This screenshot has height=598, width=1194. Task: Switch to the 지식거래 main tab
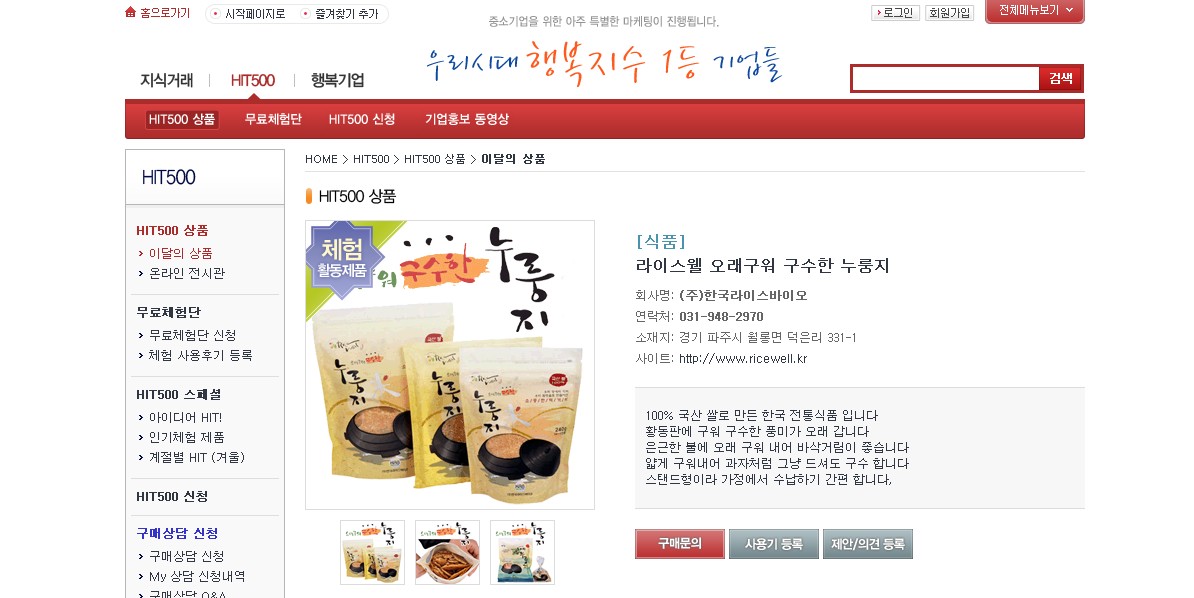click(x=167, y=80)
